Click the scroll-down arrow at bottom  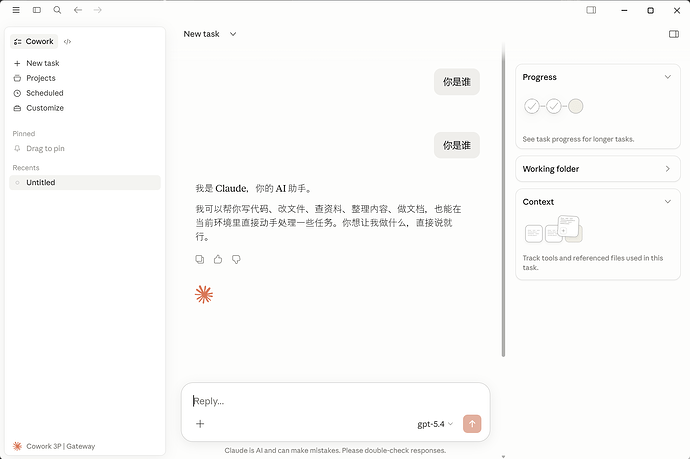[x=503, y=456]
